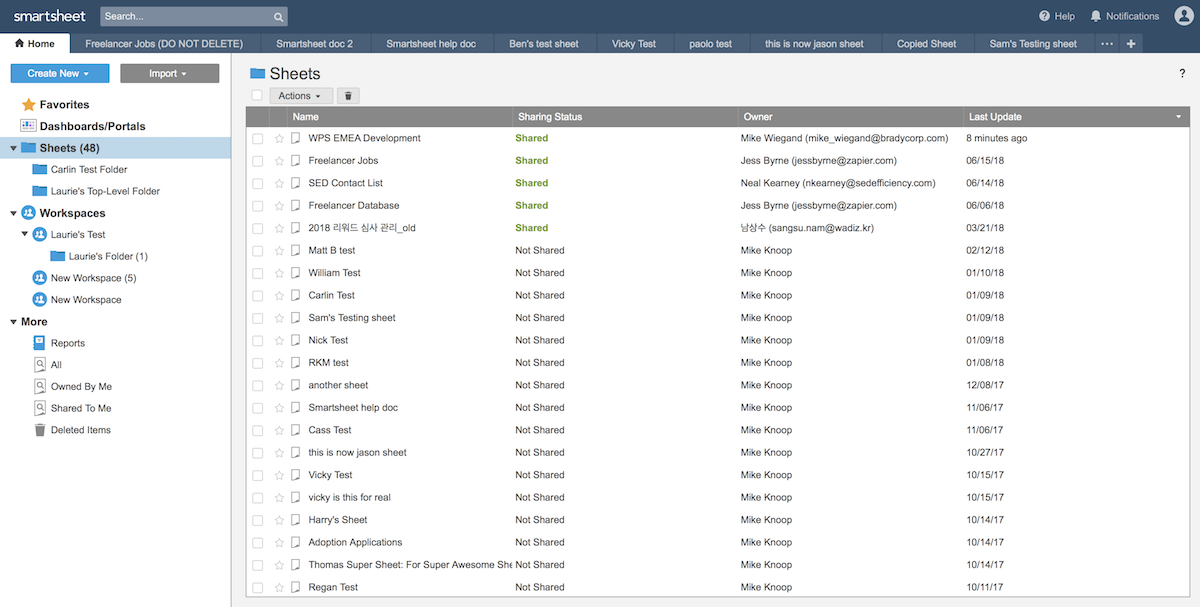
Task: Click help question mark at right of Sheets
Action: [1183, 74]
